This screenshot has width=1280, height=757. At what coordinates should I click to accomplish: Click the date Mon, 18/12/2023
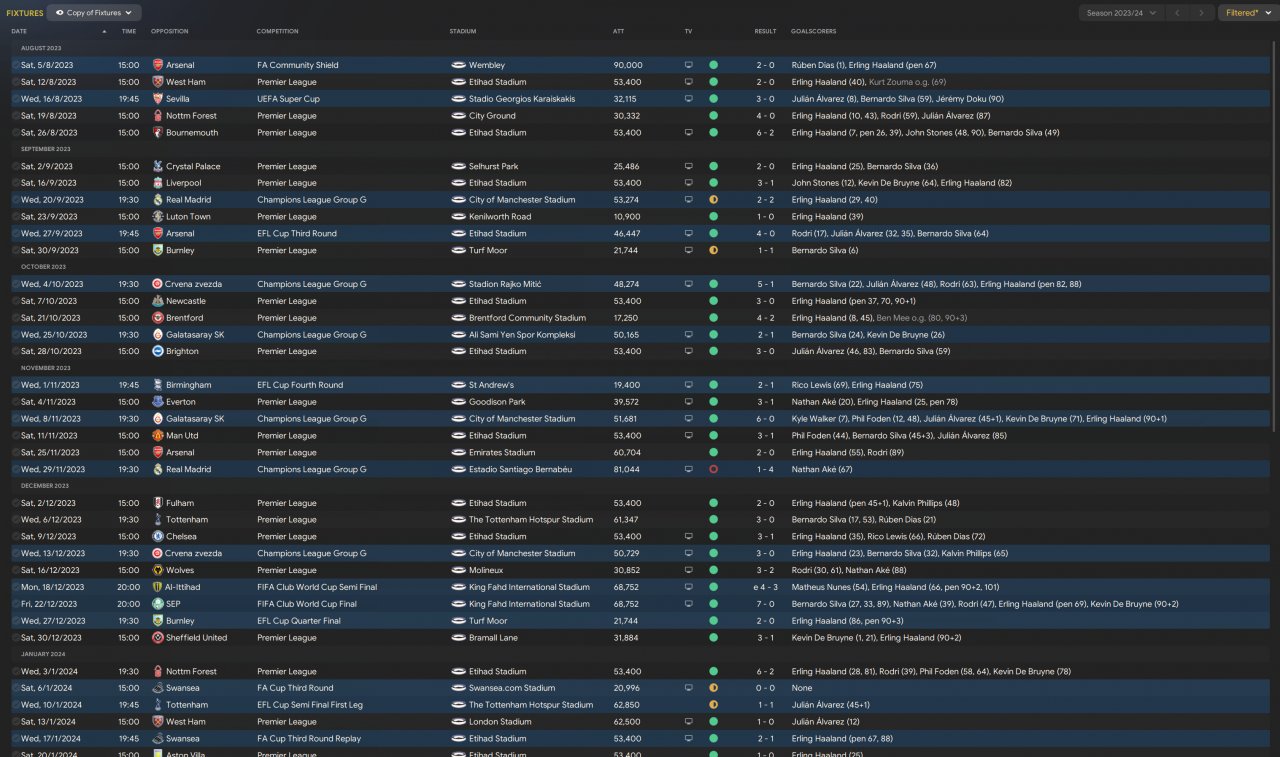53,587
